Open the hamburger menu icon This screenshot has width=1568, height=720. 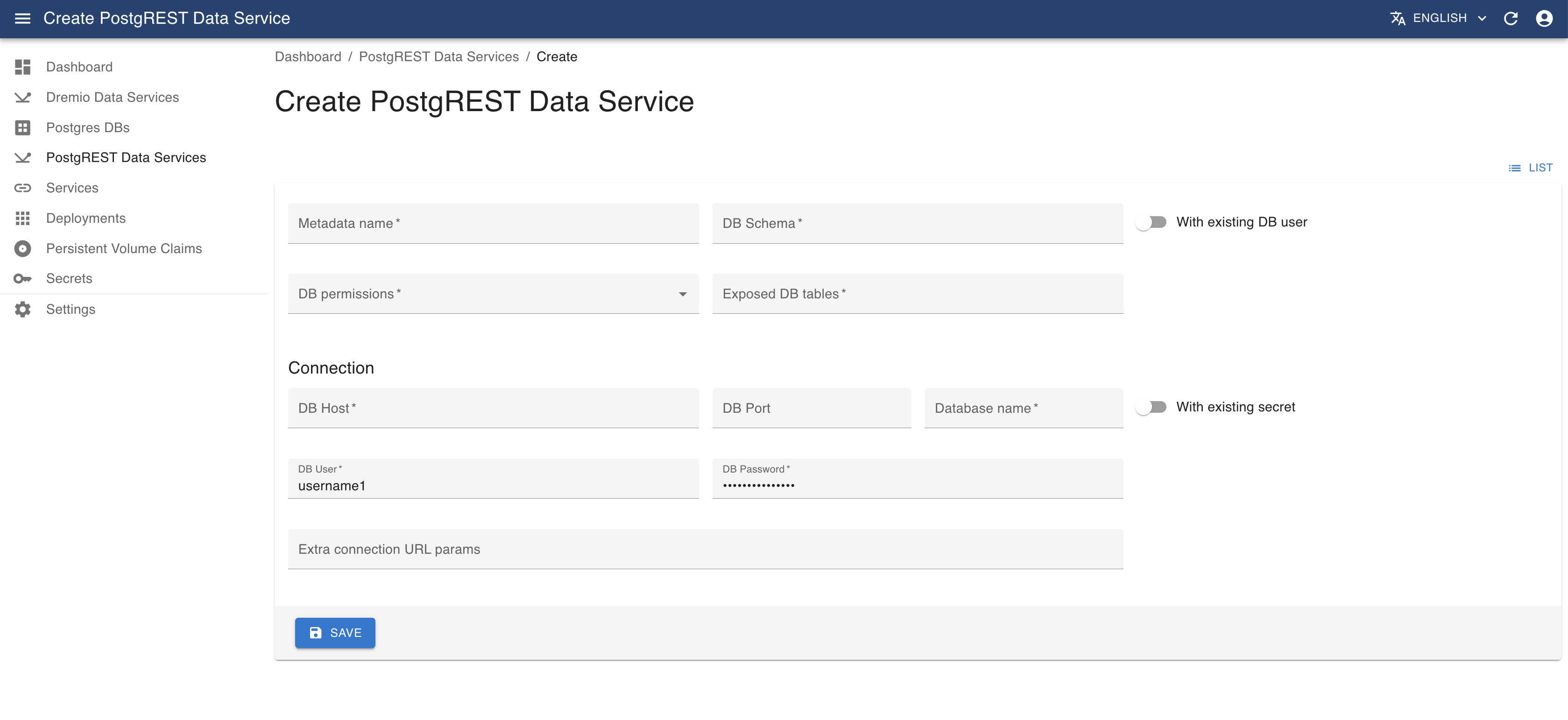22,18
